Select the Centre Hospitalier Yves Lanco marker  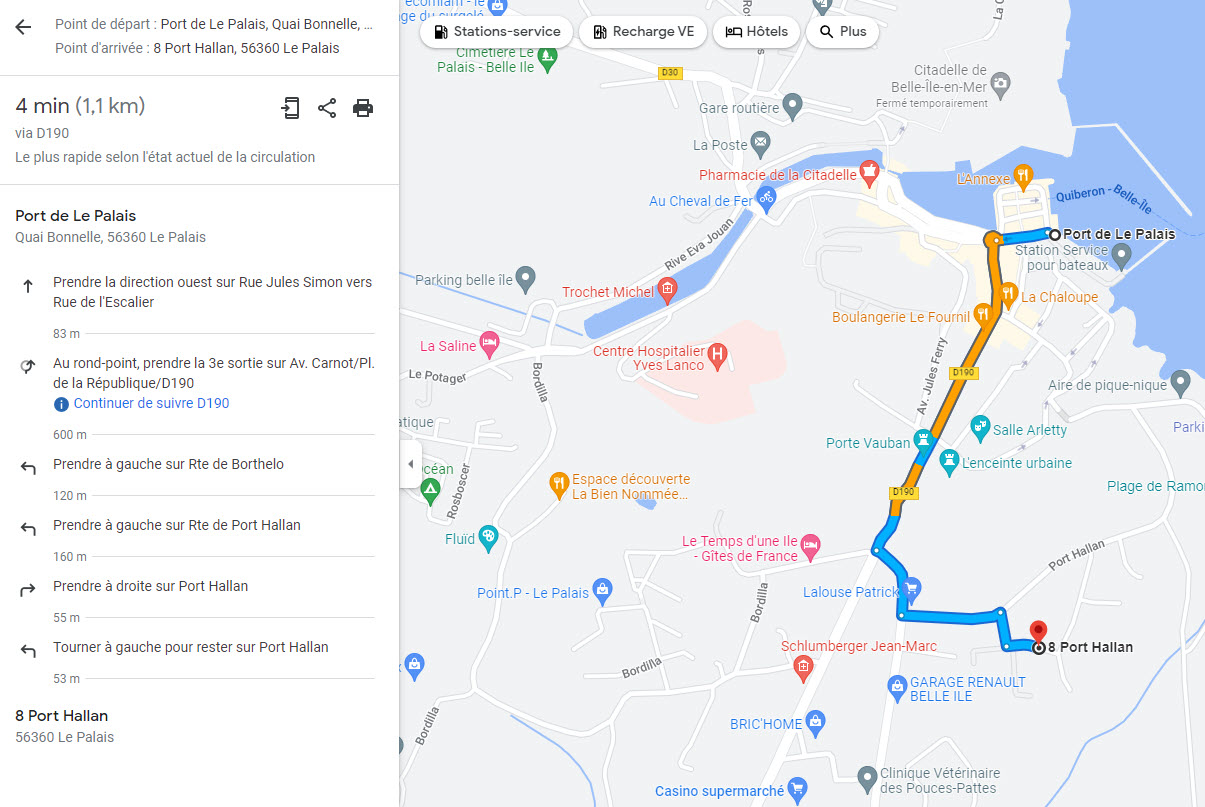[x=716, y=353]
